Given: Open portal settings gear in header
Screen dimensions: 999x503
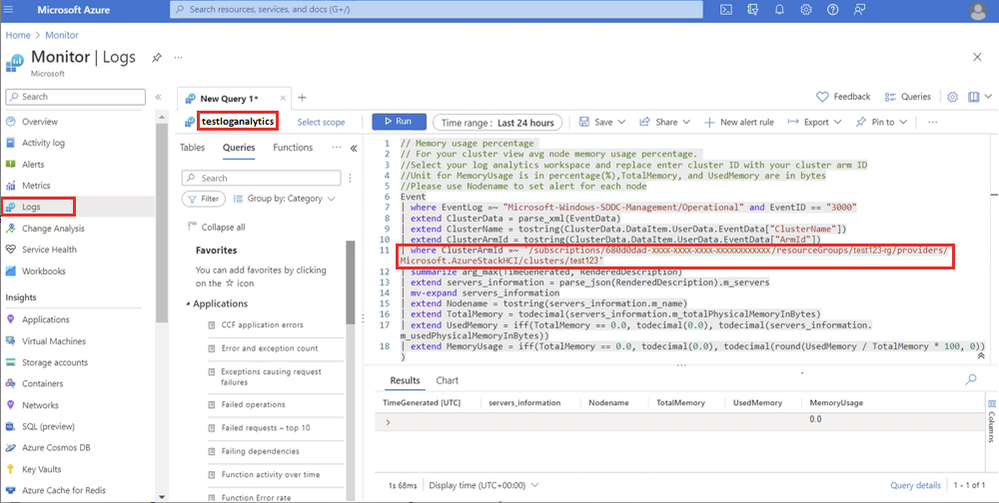Looking at the screenshot, I should pos(806,10).
